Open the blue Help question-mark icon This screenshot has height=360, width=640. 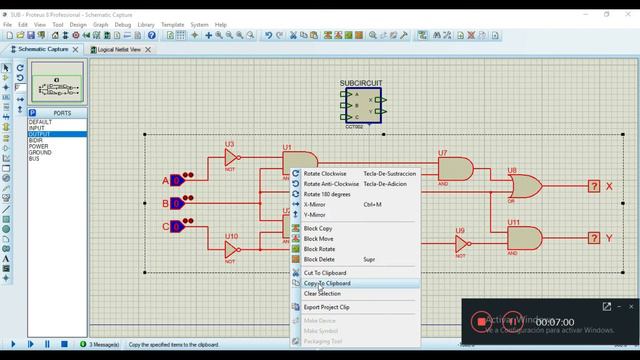click(152, 36)
